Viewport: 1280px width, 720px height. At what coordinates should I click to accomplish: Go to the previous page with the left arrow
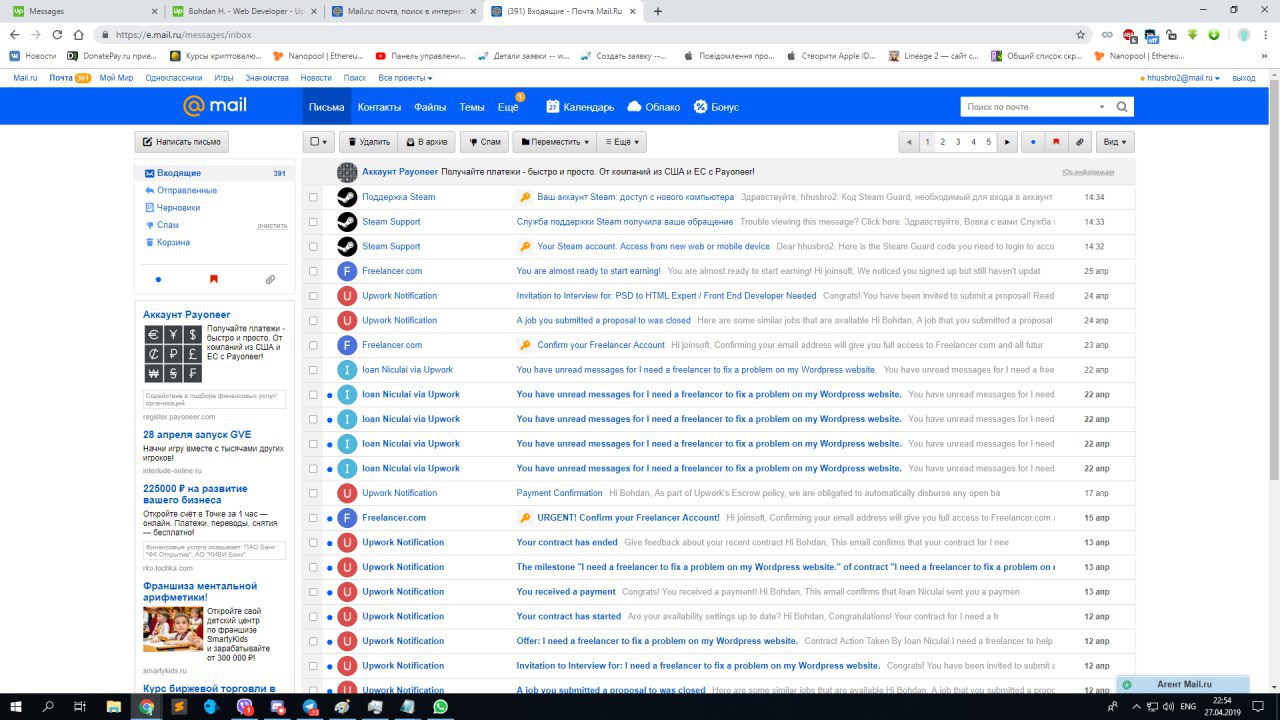pyautogui.click(x=909, y=142)
